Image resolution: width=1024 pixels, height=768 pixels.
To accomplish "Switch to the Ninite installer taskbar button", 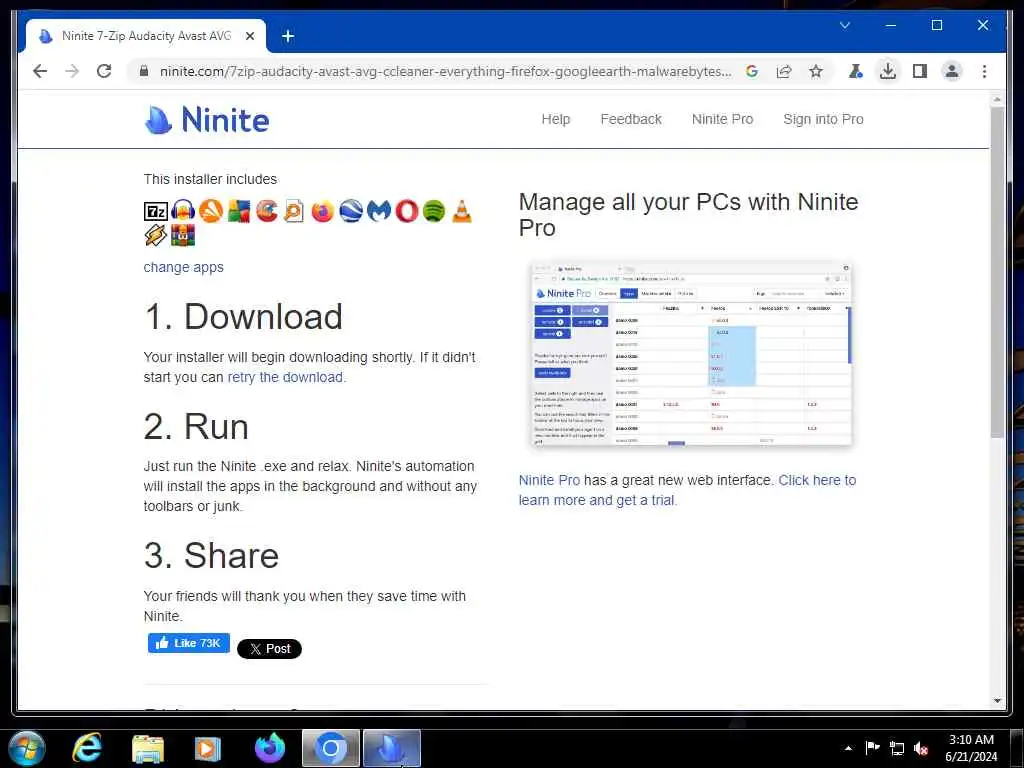I will (x=392, y=748).
